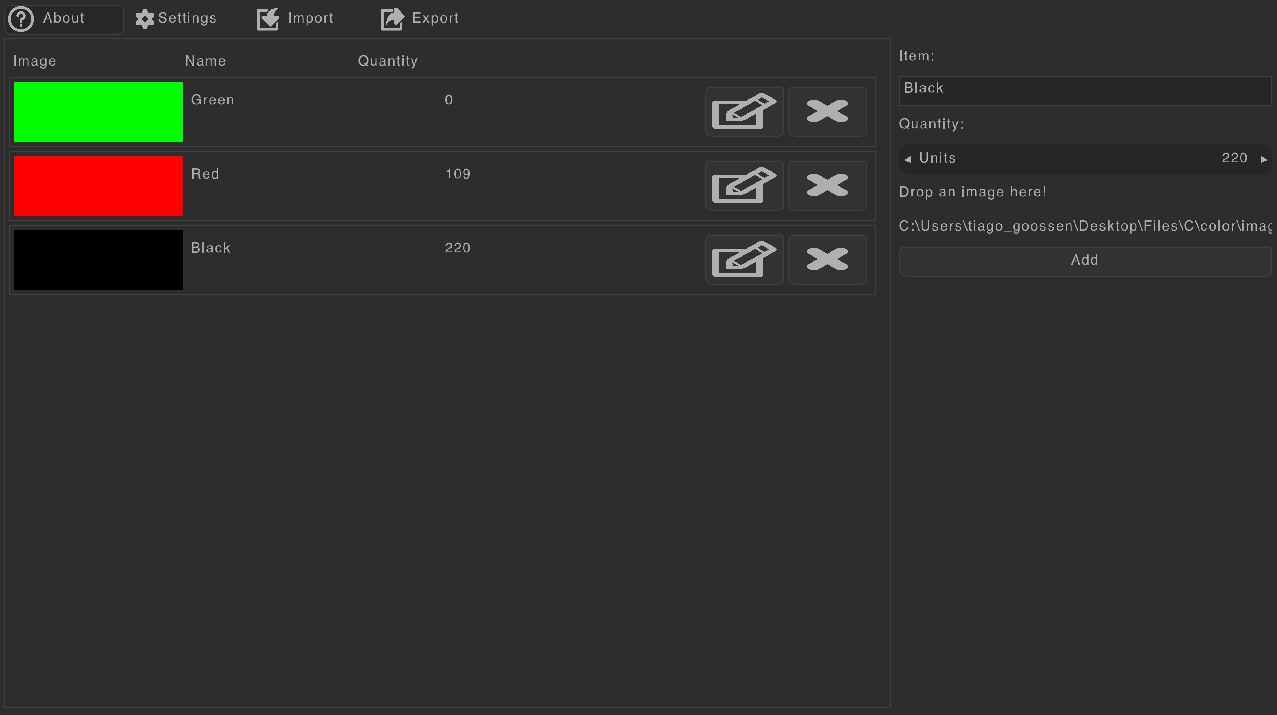Viewport: 1277px width, 715px height.
Task: Select the red color image thumbnail
Action: coord(98,186)
